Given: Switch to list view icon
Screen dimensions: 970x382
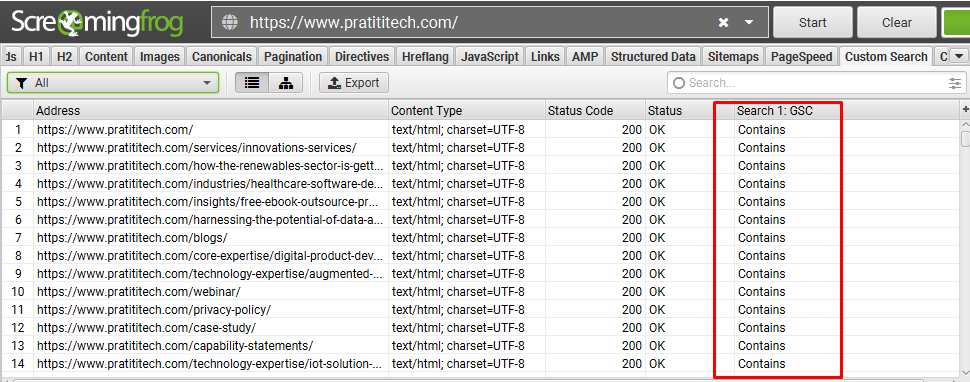Looking at the screenshot, I should click(x=252, y=83).
